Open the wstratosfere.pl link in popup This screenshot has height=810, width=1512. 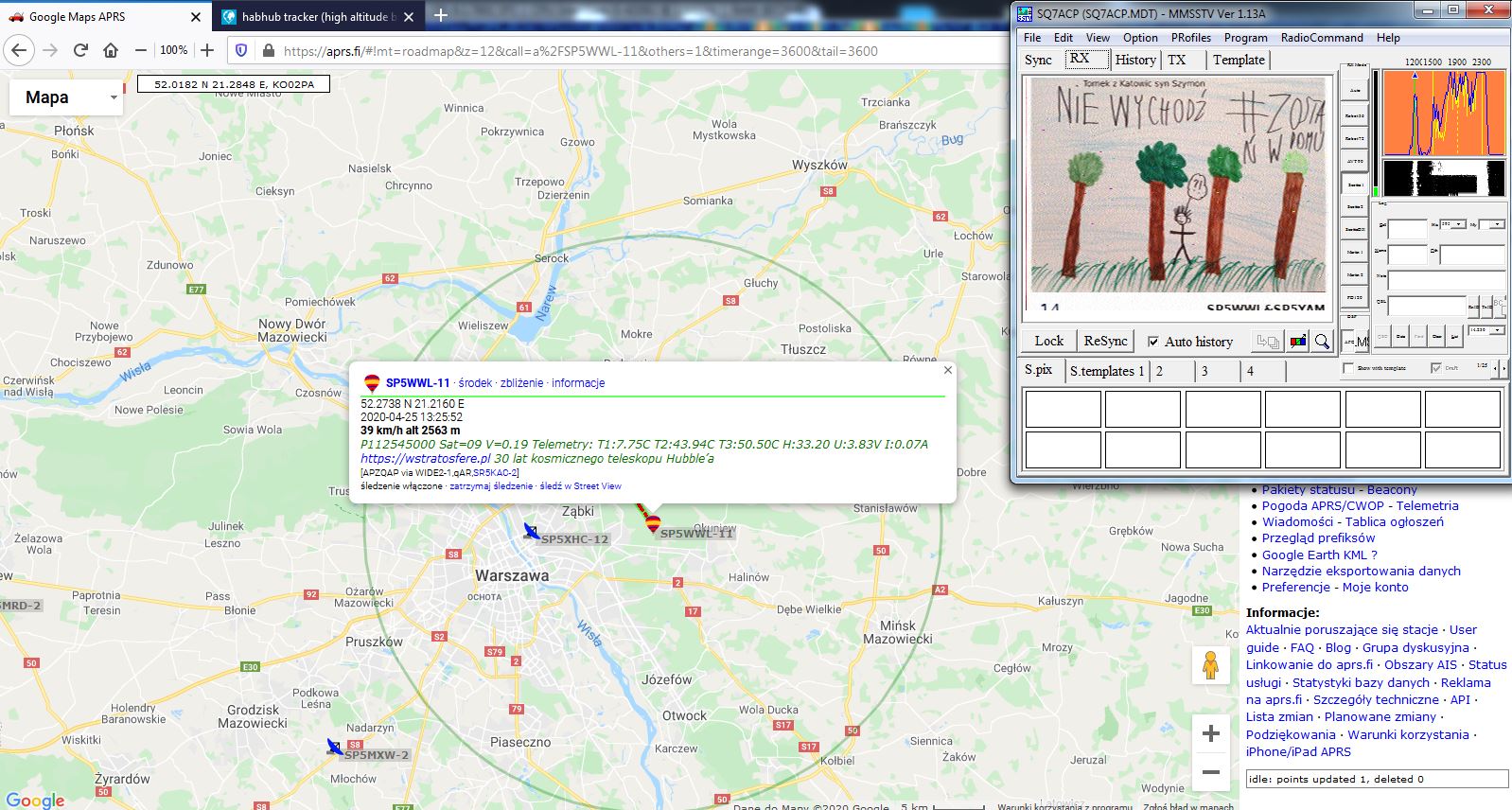coord(426,458)
